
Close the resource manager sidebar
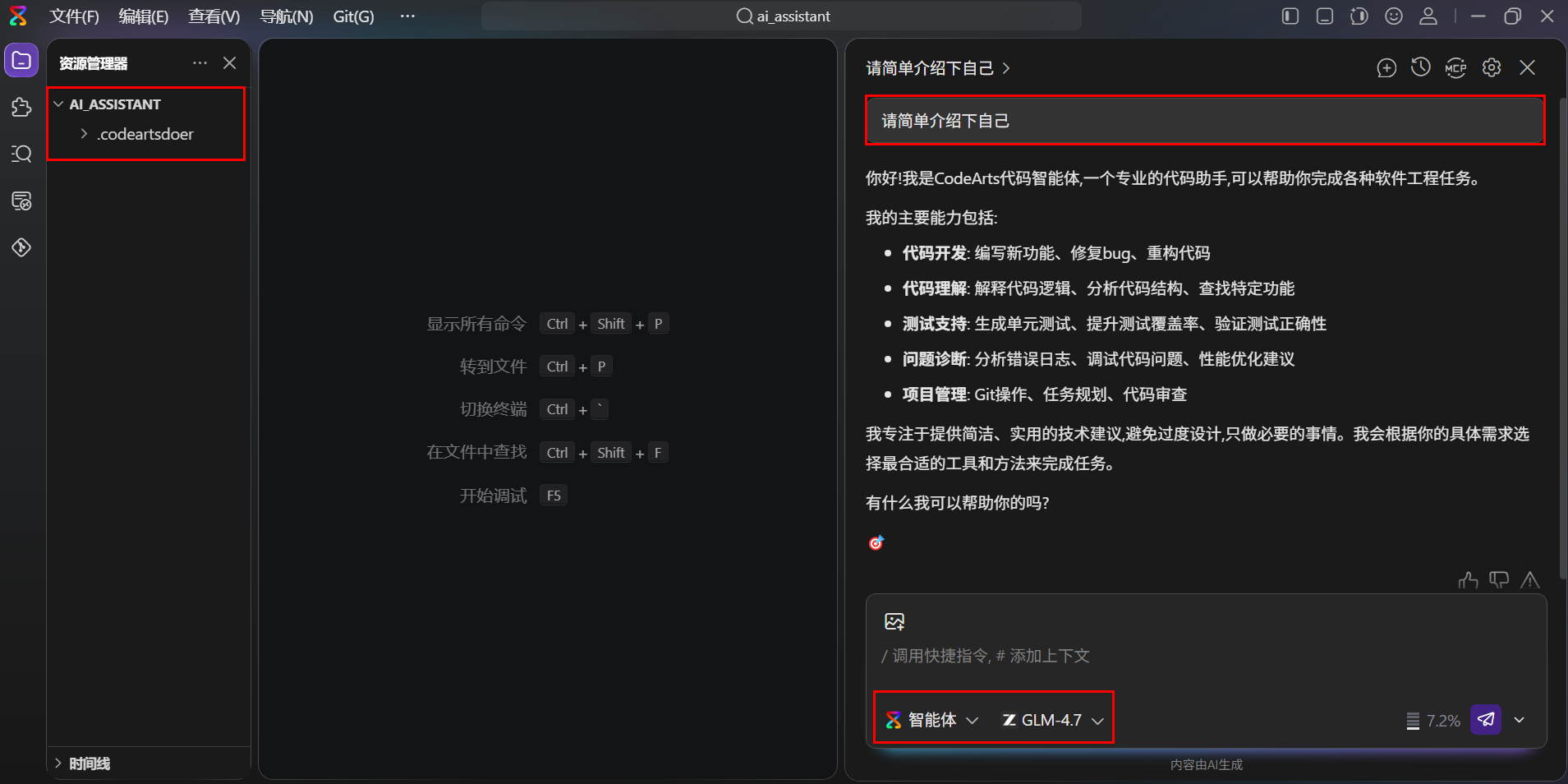pos(230,63)
